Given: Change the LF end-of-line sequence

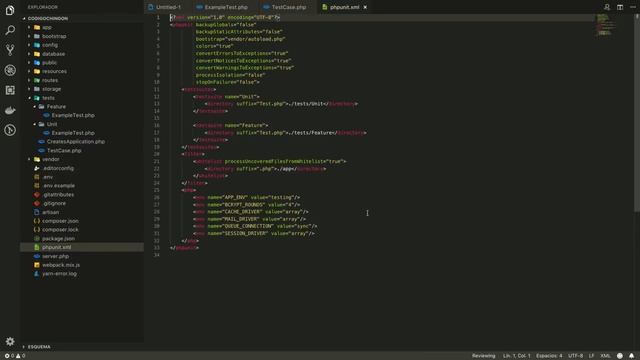Looking at the screenshot, I should click(x=591, y=356).
